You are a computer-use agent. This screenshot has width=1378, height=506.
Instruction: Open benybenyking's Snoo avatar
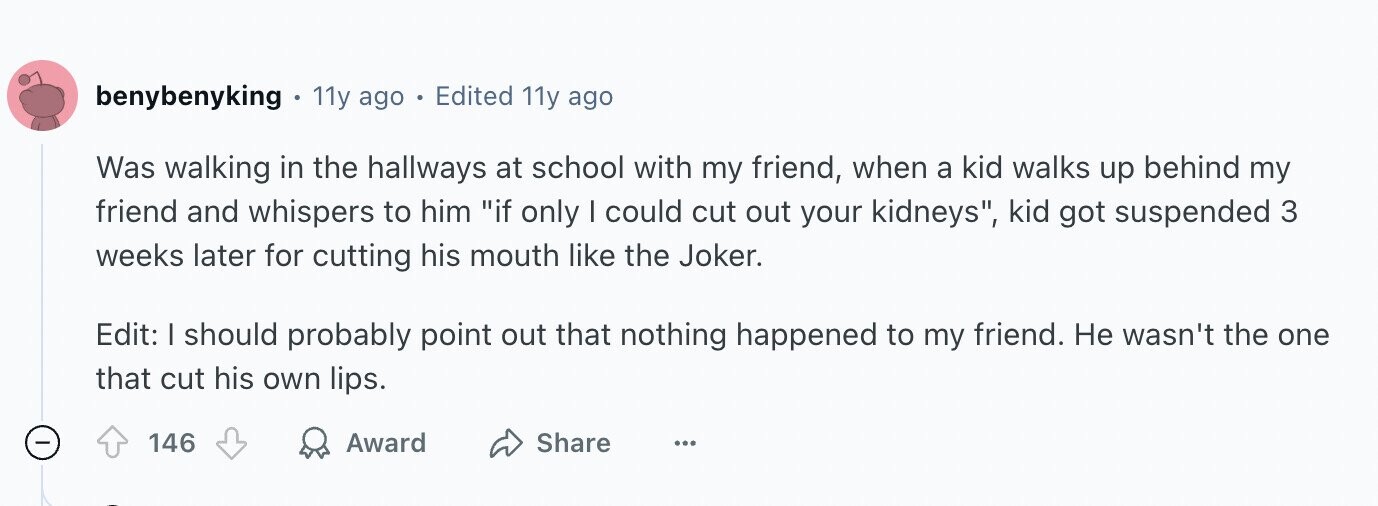[42, 96]
